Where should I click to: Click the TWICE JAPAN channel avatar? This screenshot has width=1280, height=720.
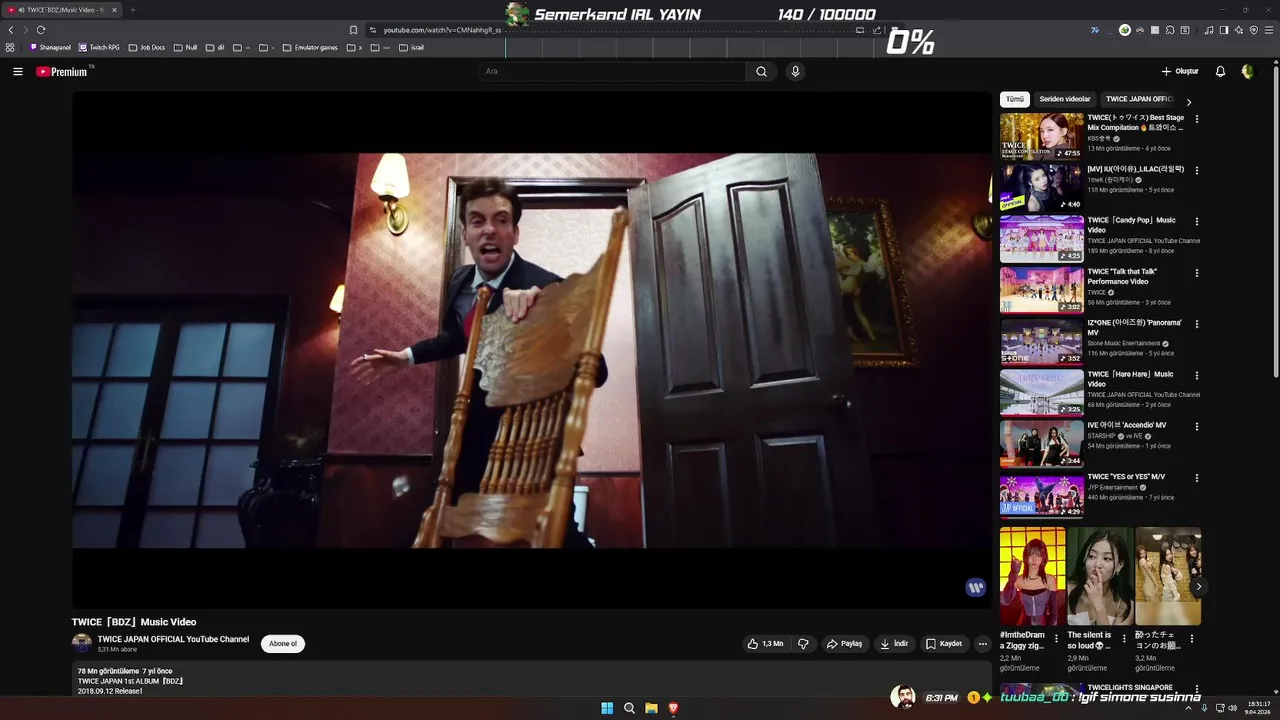[82, 644]
